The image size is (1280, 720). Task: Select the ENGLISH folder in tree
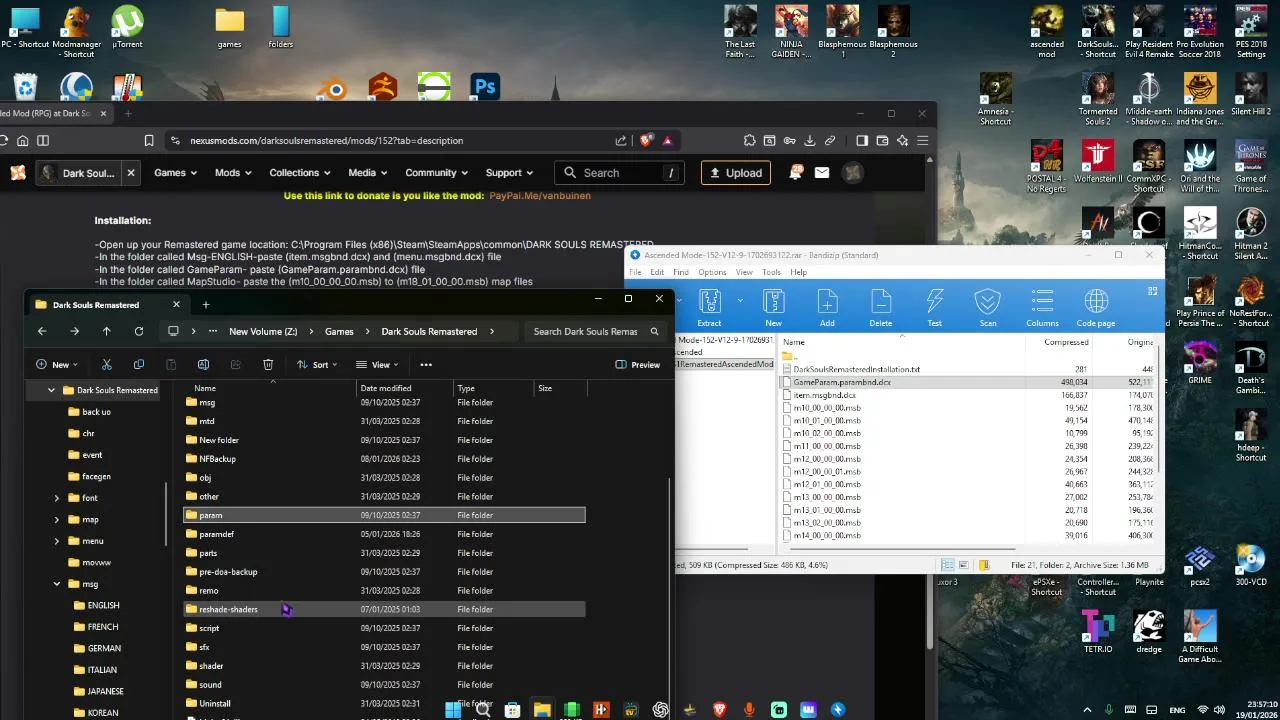[x=103, y=606]
